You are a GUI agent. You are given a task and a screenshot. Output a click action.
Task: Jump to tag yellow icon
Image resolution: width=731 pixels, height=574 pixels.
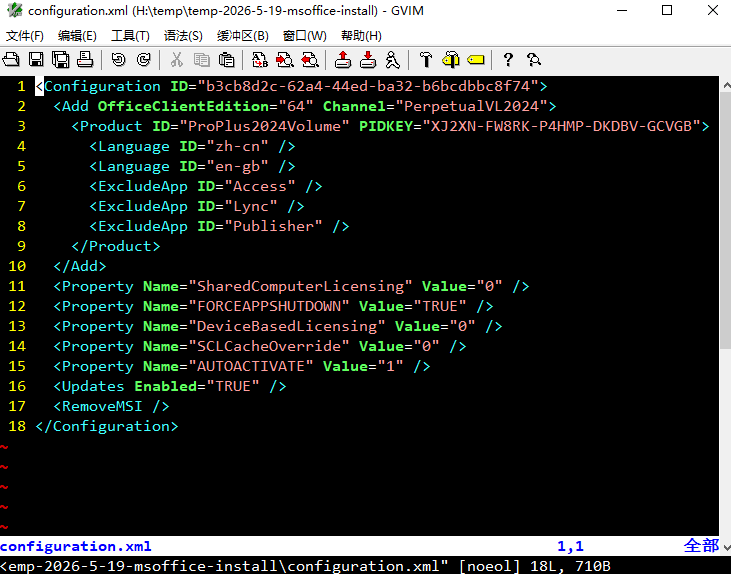coord(476,60)
